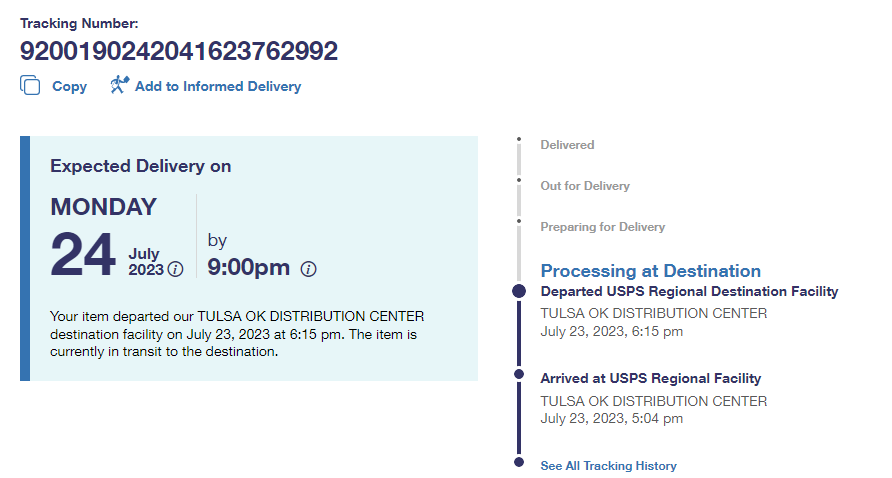The width and height of the screenshot is (892, 478).
Task: Click the Copy text link
Action: (69, 87)
